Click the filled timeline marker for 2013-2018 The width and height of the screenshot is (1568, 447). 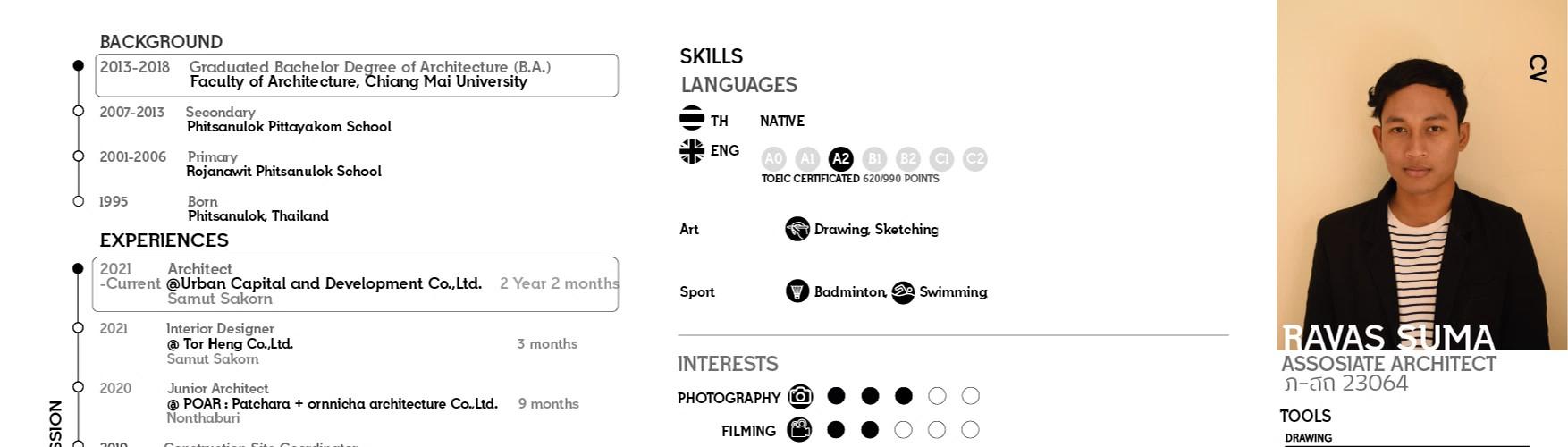(x=78, y=65)
